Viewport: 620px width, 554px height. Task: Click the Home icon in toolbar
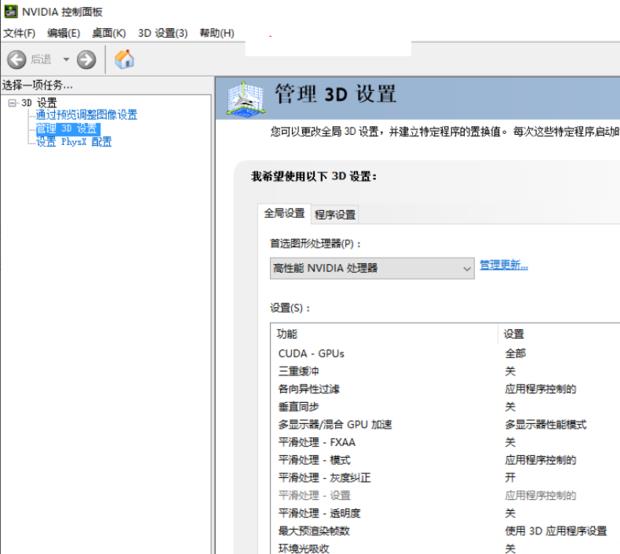coord(125,60)
